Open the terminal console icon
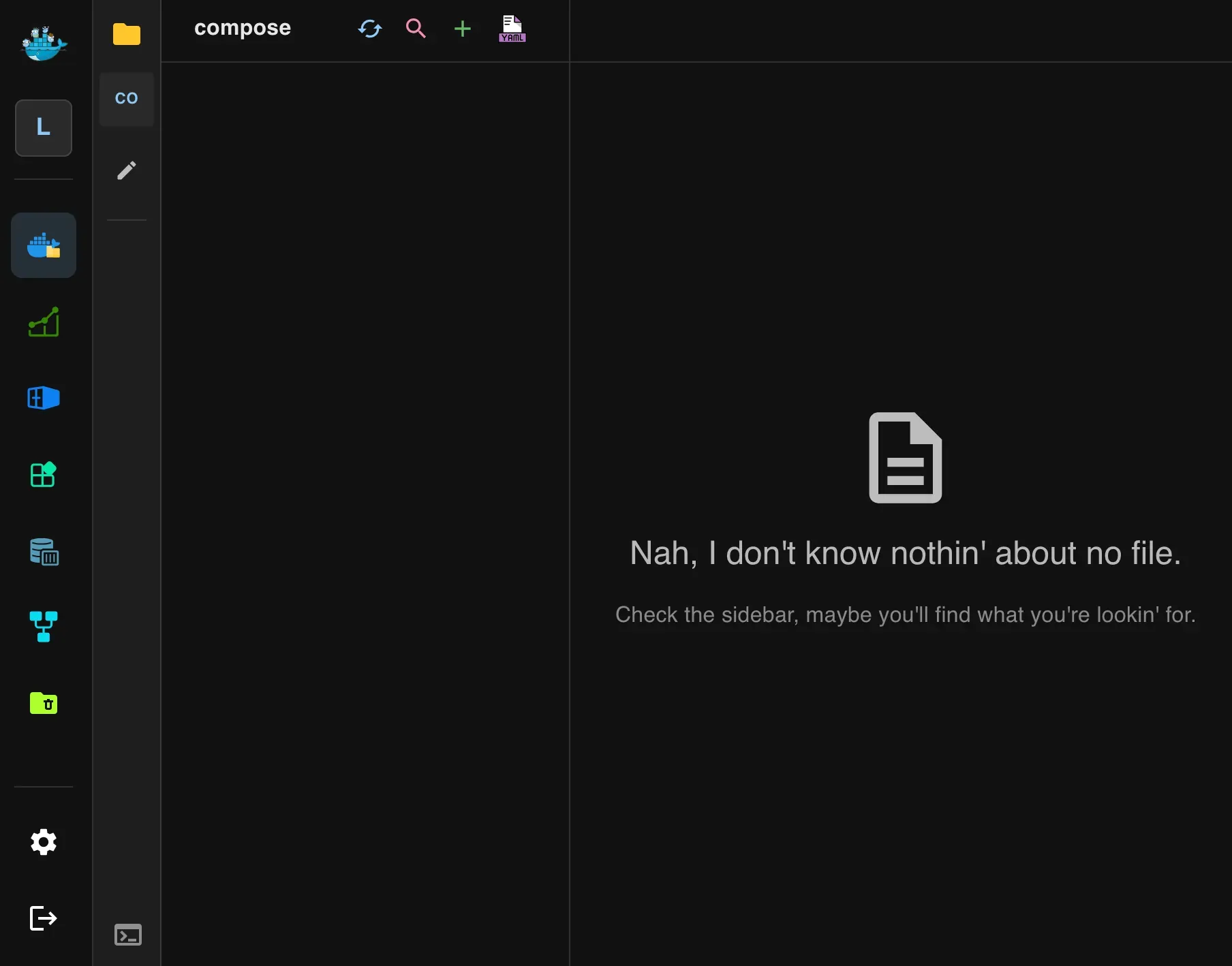Image resolution: width=1232 pixels, height=966 pixels. point(128,935)
